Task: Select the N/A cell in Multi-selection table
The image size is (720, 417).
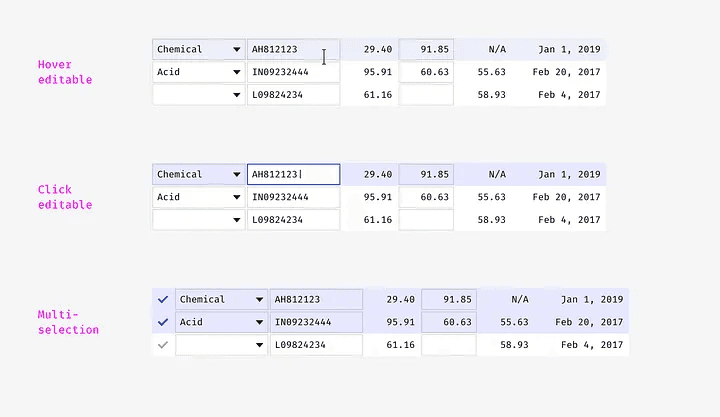Action: [x=520, y=299]
